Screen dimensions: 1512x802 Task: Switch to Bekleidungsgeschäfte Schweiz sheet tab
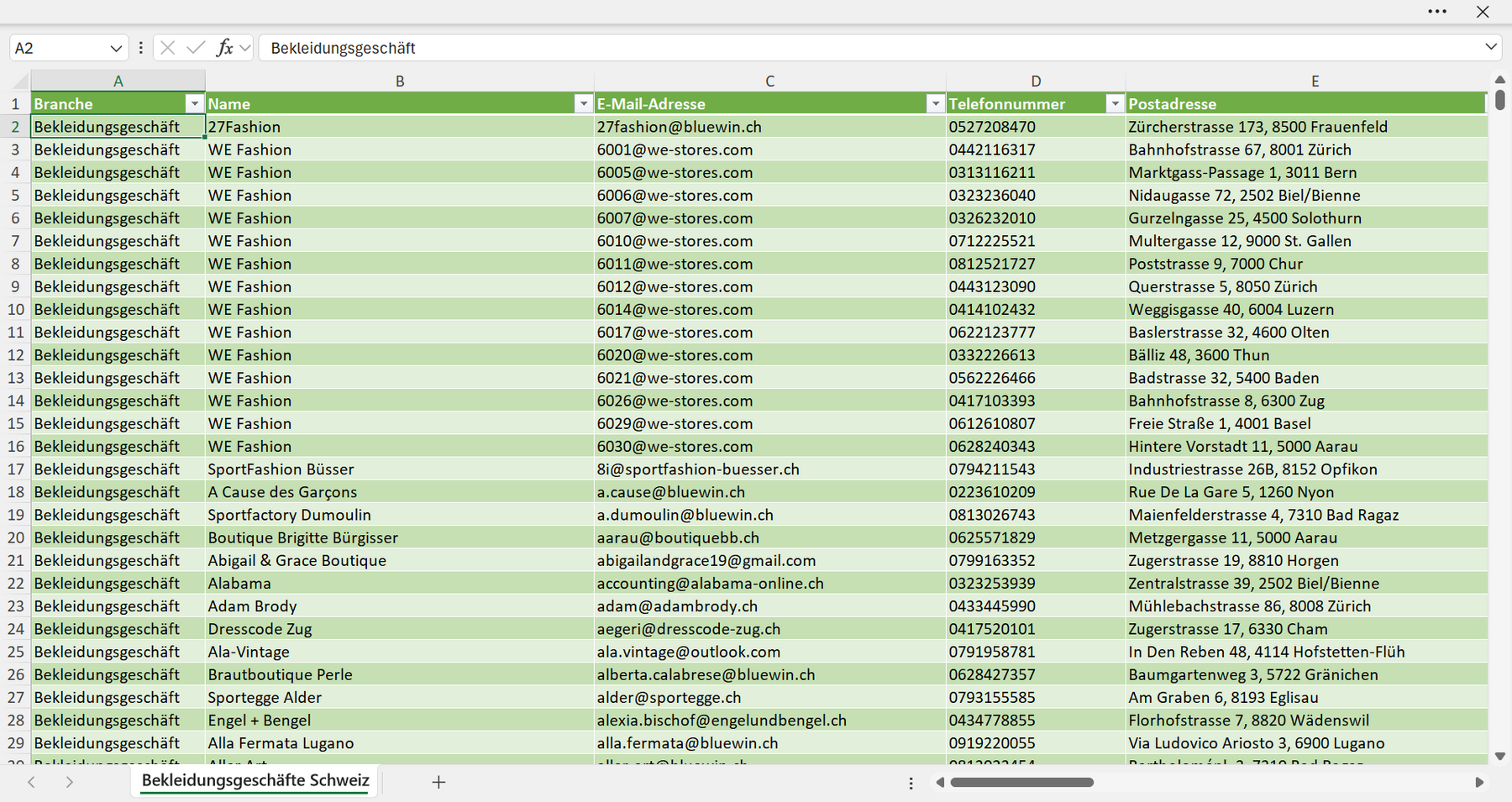pos(255,780)
